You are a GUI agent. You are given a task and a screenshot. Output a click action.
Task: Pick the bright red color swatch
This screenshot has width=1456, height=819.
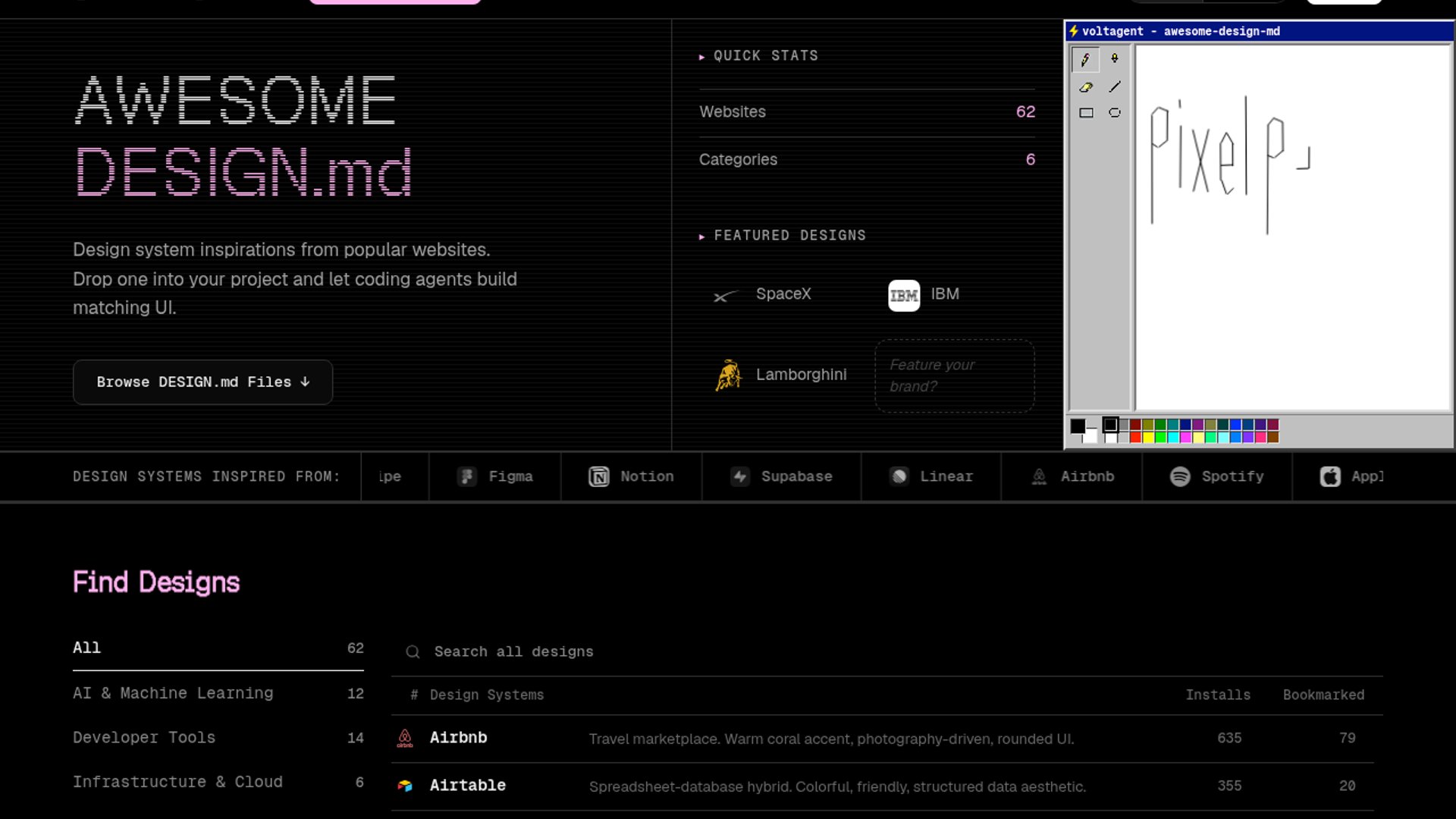click(1135, 438)
